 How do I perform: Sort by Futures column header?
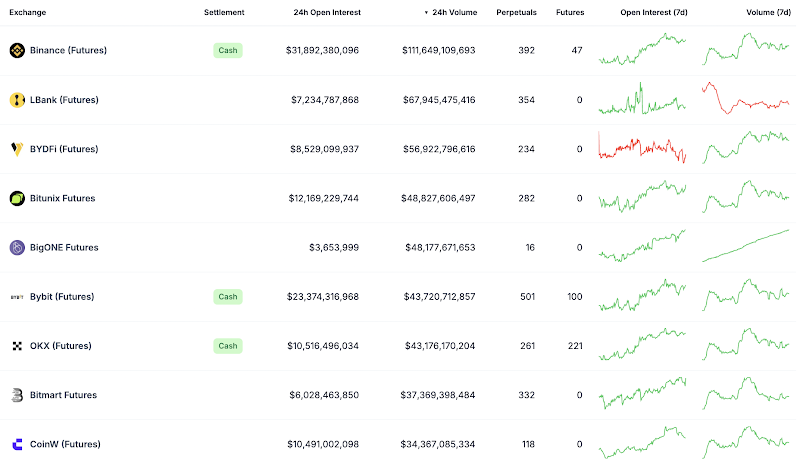pos(570,12)
